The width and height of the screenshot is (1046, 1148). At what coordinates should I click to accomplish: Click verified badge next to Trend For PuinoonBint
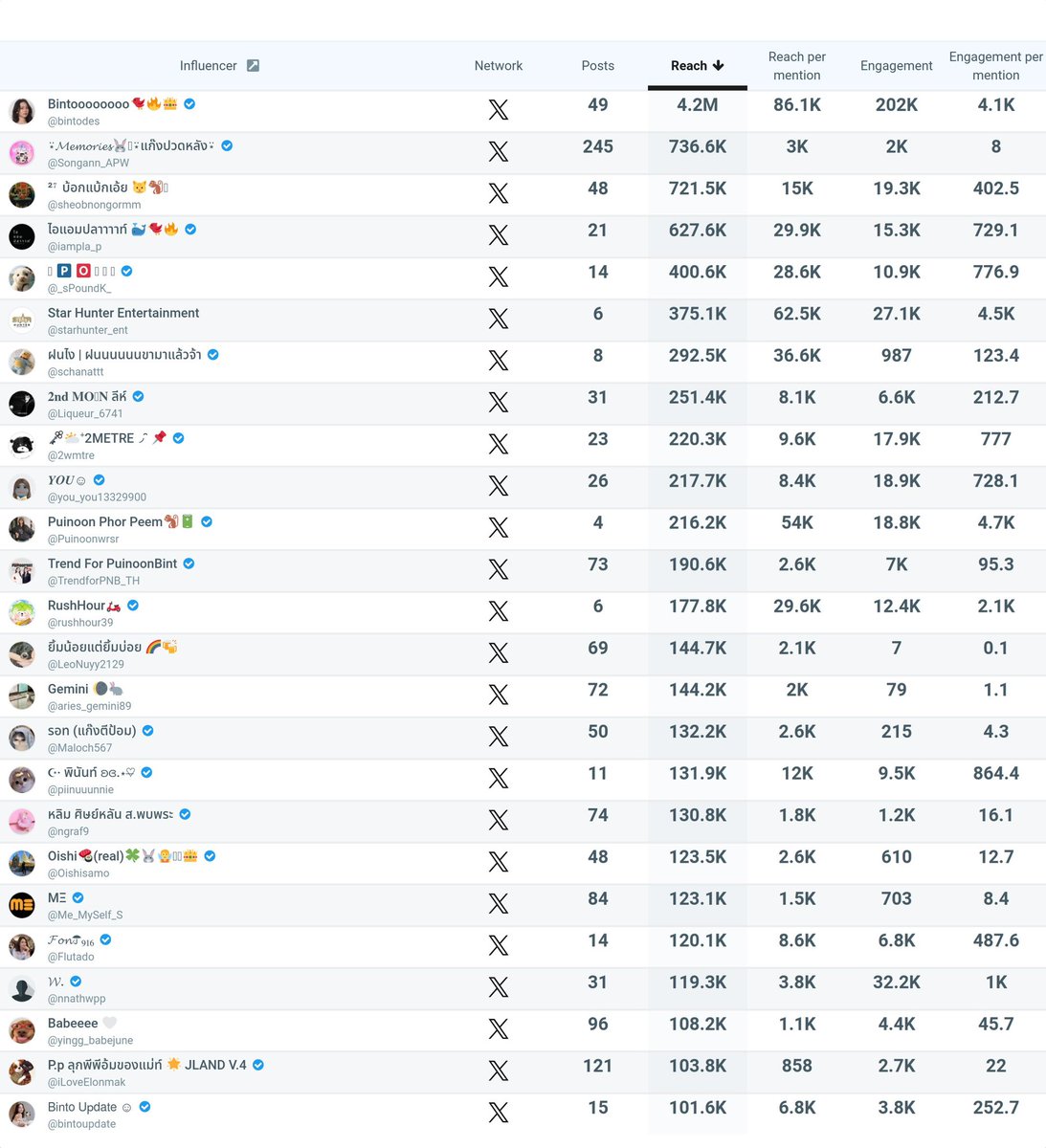(x=189, y=563)
